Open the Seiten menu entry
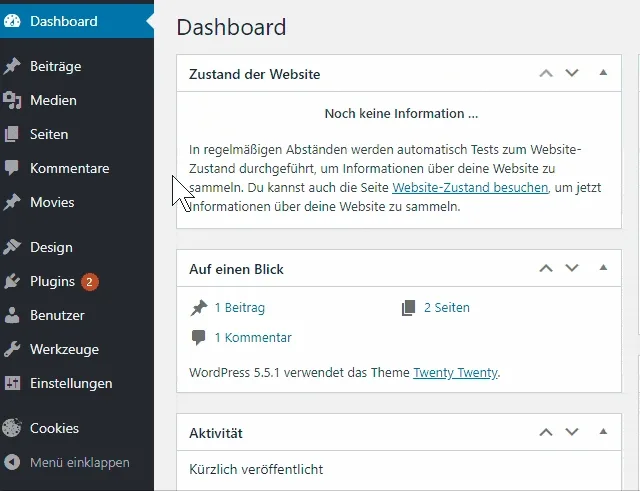Viewport: 640px width, 491px height. (x=77, y=134)
